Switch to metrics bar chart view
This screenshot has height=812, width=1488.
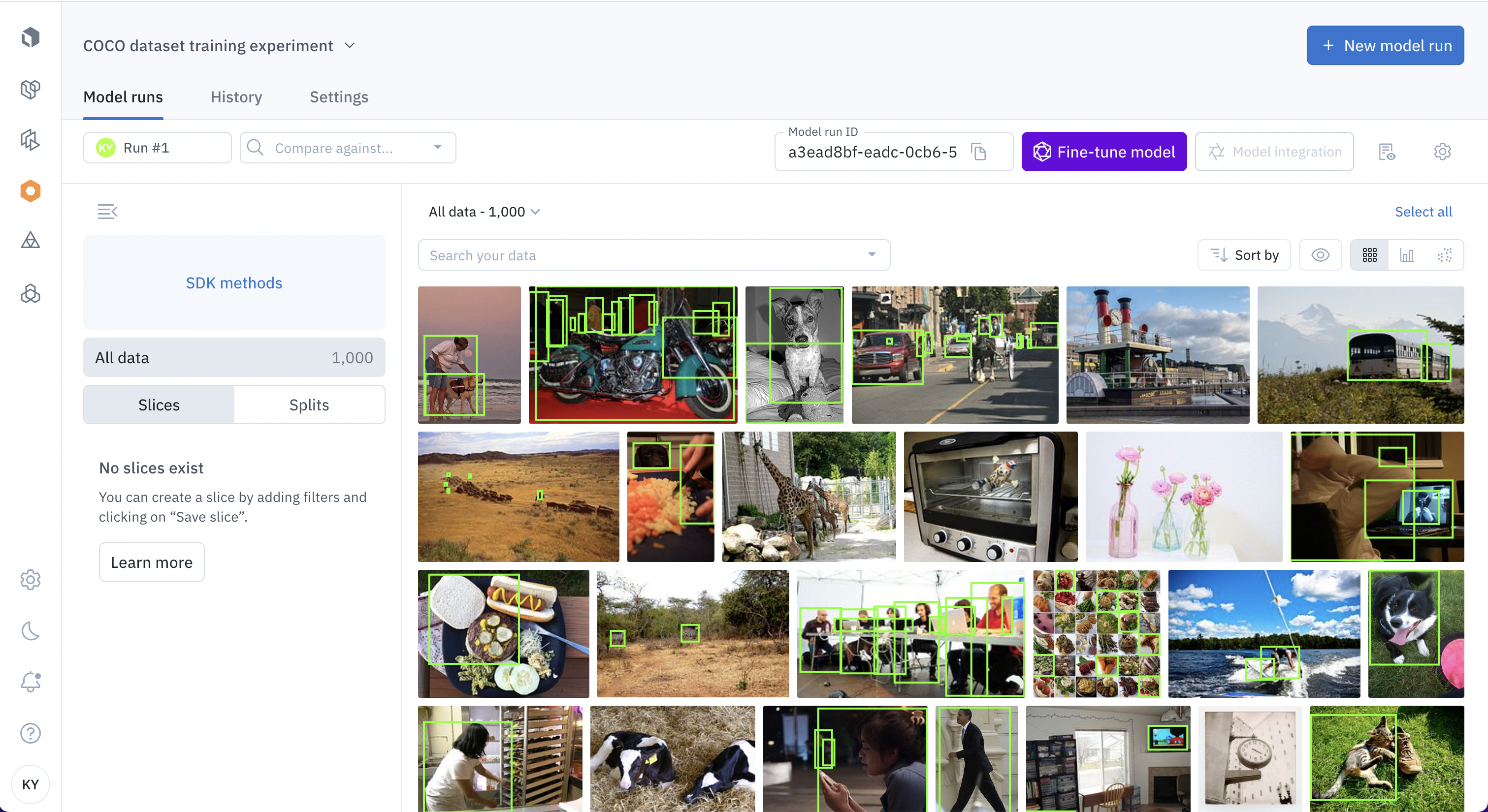point(1407,255)
